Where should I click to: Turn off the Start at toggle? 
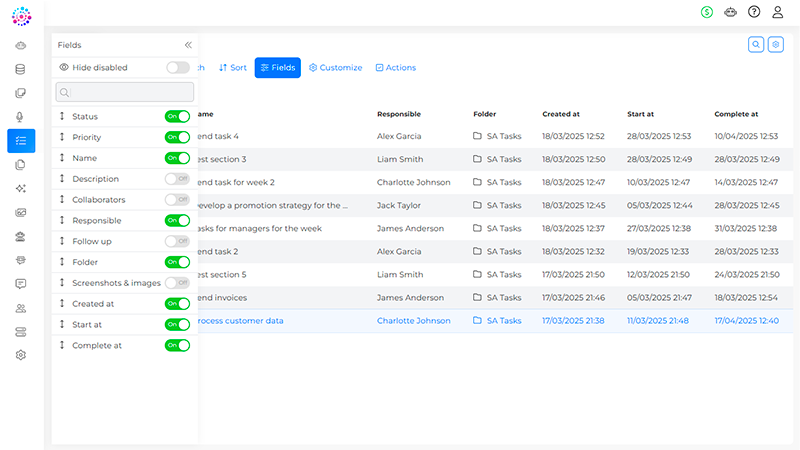coord(177,324)
